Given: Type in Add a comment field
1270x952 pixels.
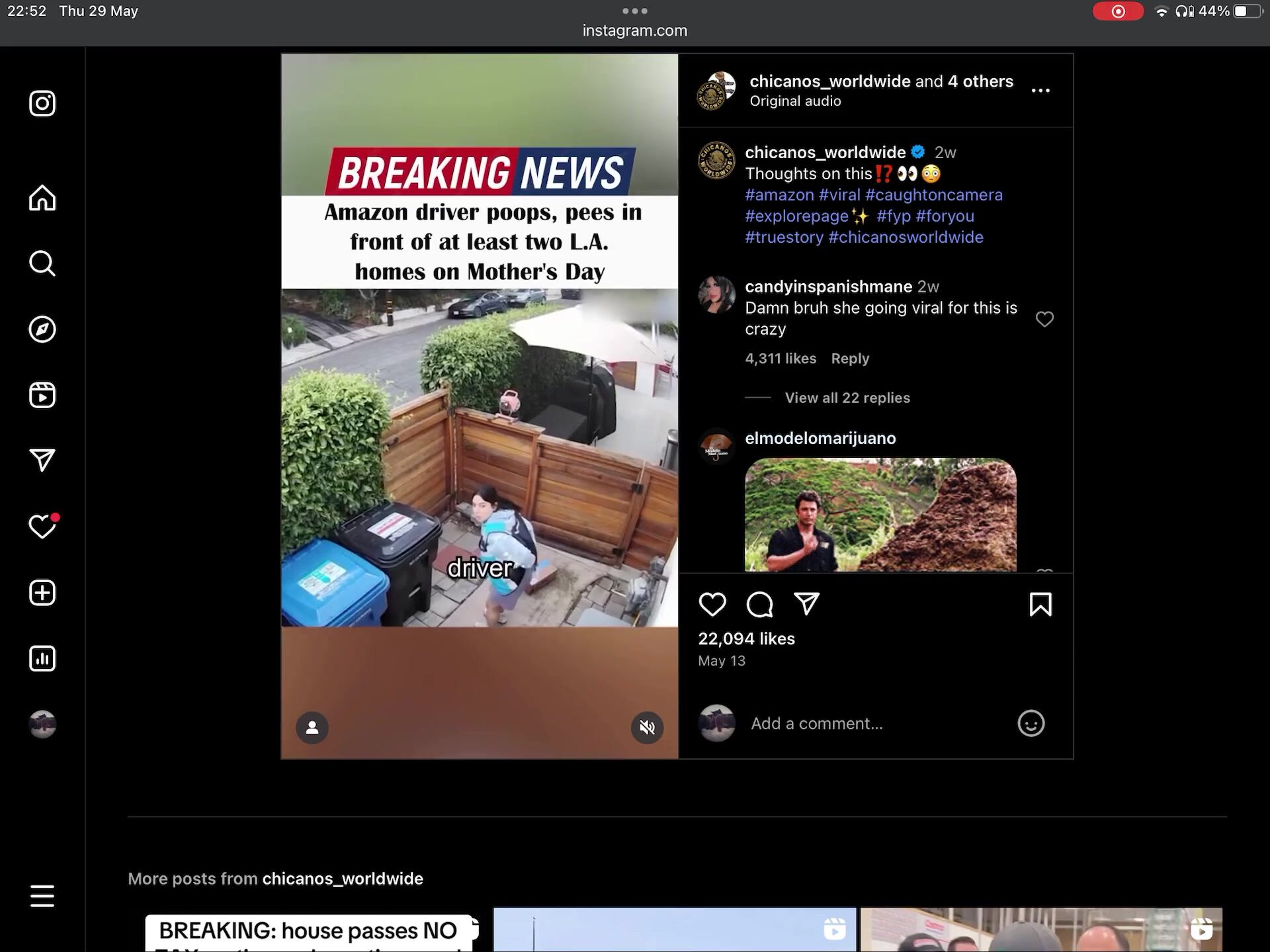Looking at the screenshot, I should point(876,723).
